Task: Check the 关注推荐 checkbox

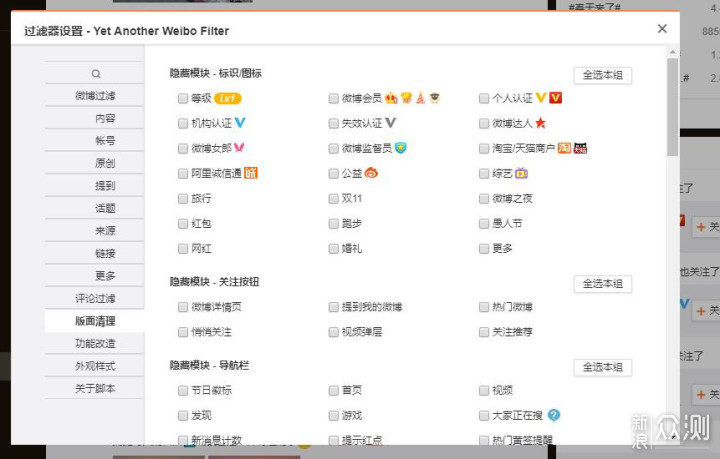Action: [x=484, y=332]
